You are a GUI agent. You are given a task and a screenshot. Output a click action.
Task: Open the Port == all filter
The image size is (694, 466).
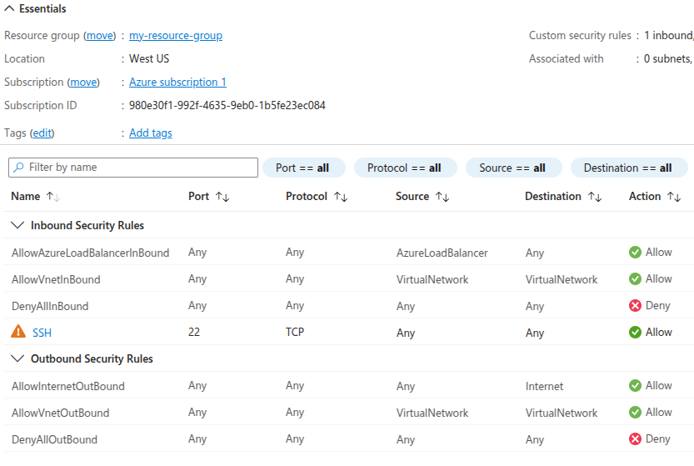pos(303,168)
